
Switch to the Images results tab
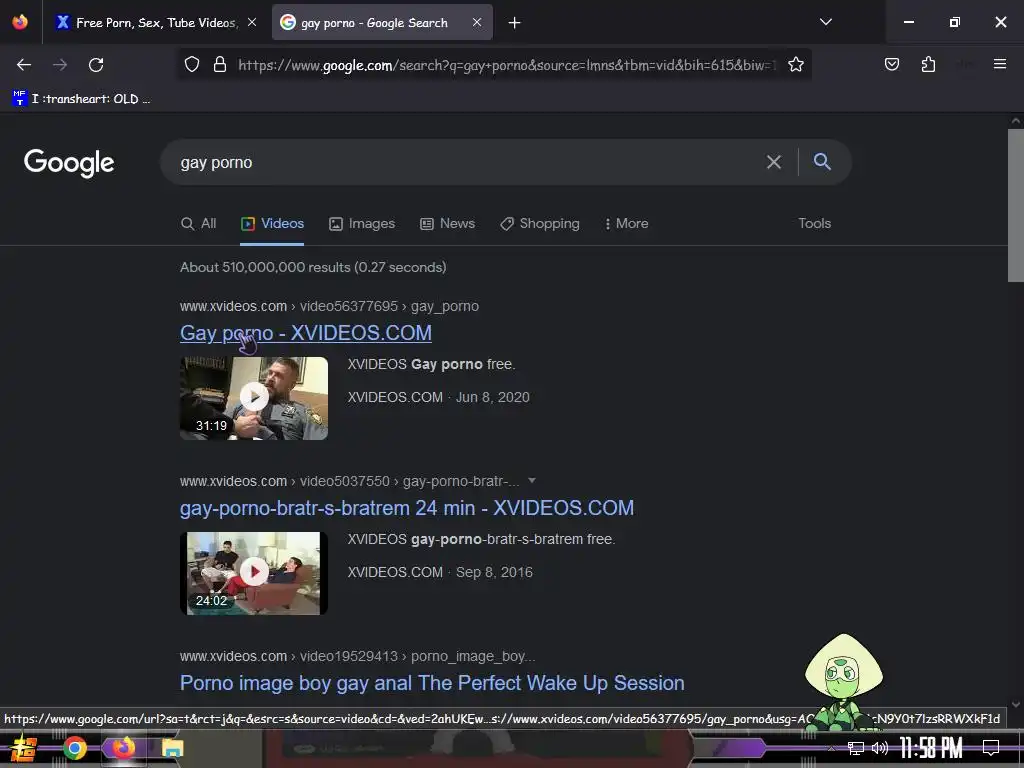pyautogui.click(x=362, y=223)
